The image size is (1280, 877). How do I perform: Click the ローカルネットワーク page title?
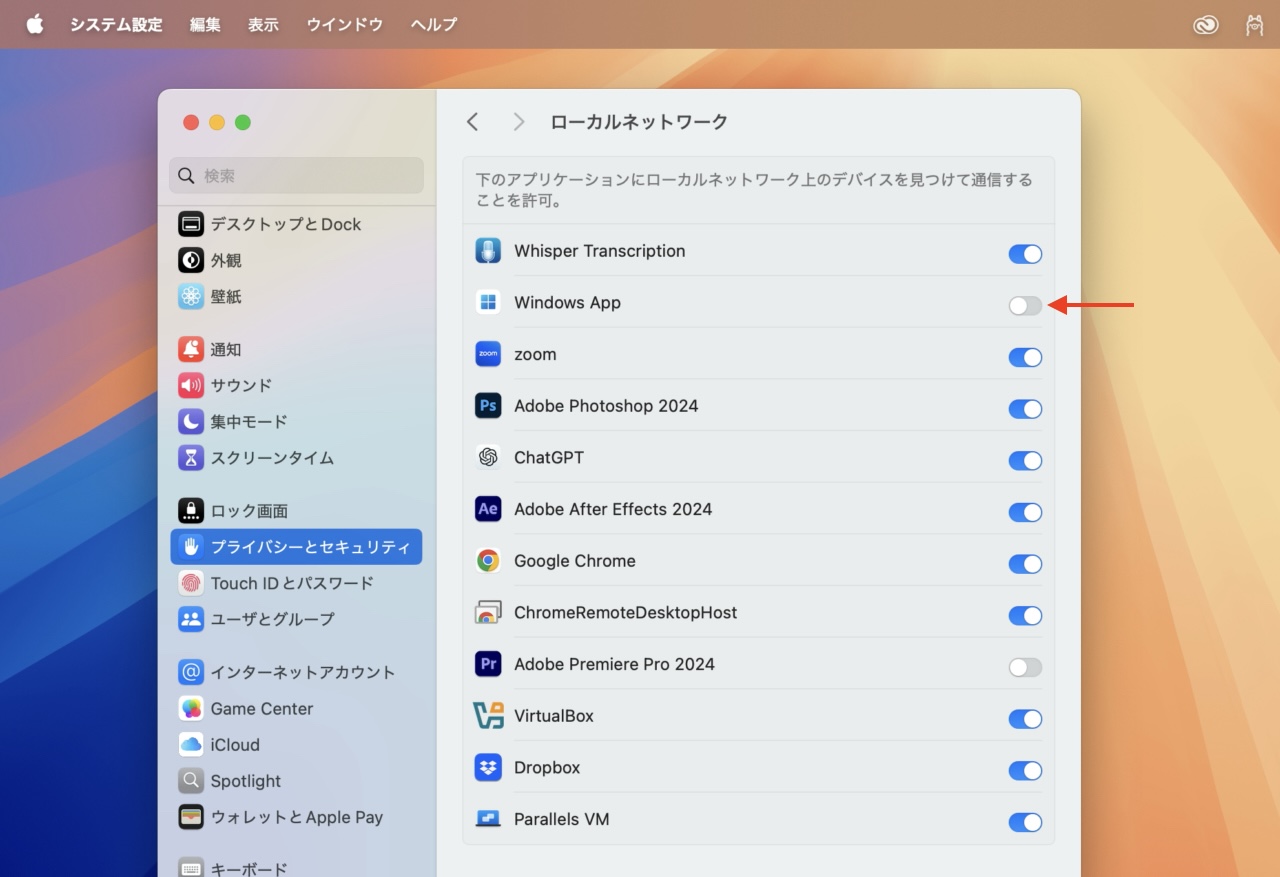[x=639, y=122]
